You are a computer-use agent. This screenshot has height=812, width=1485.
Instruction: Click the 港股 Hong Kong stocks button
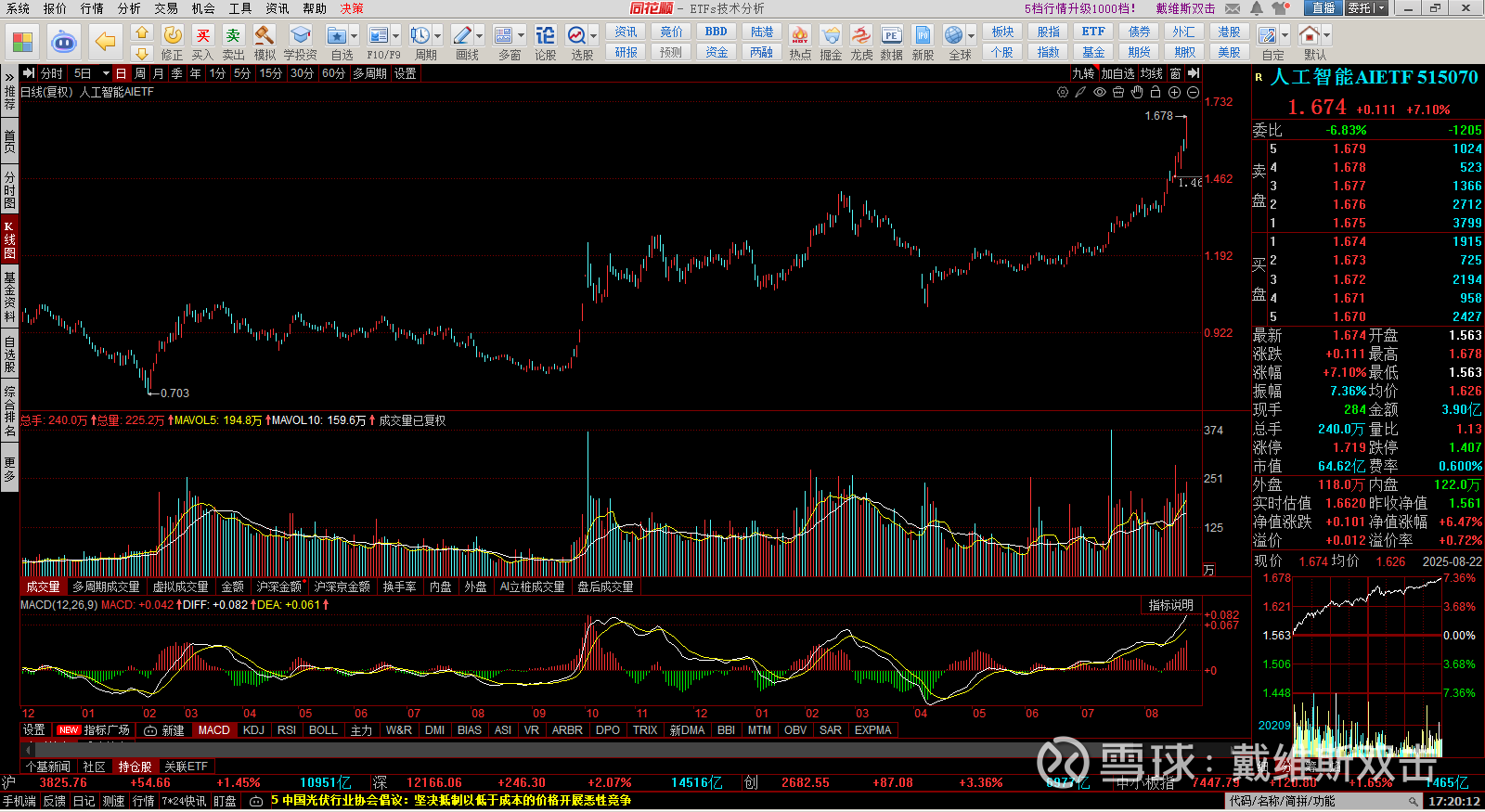coord(1230,32)
